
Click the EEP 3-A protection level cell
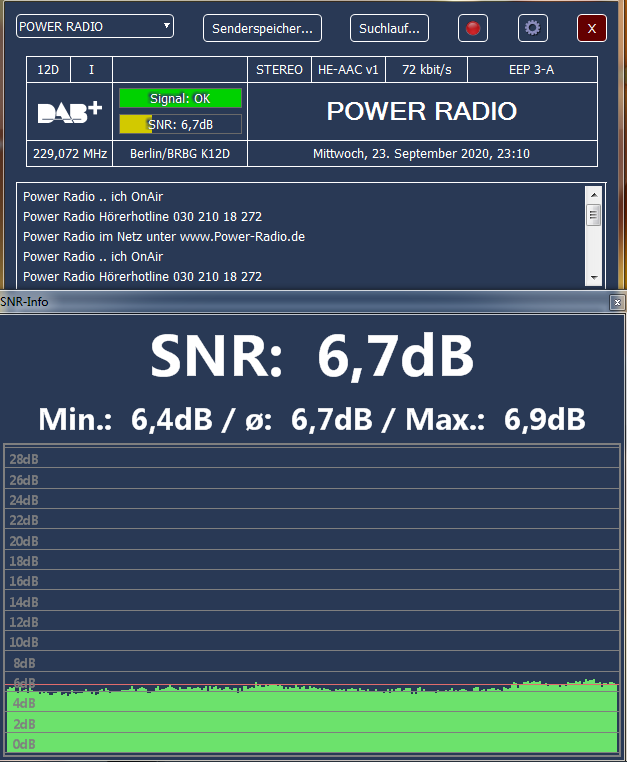tap(531, 70)
